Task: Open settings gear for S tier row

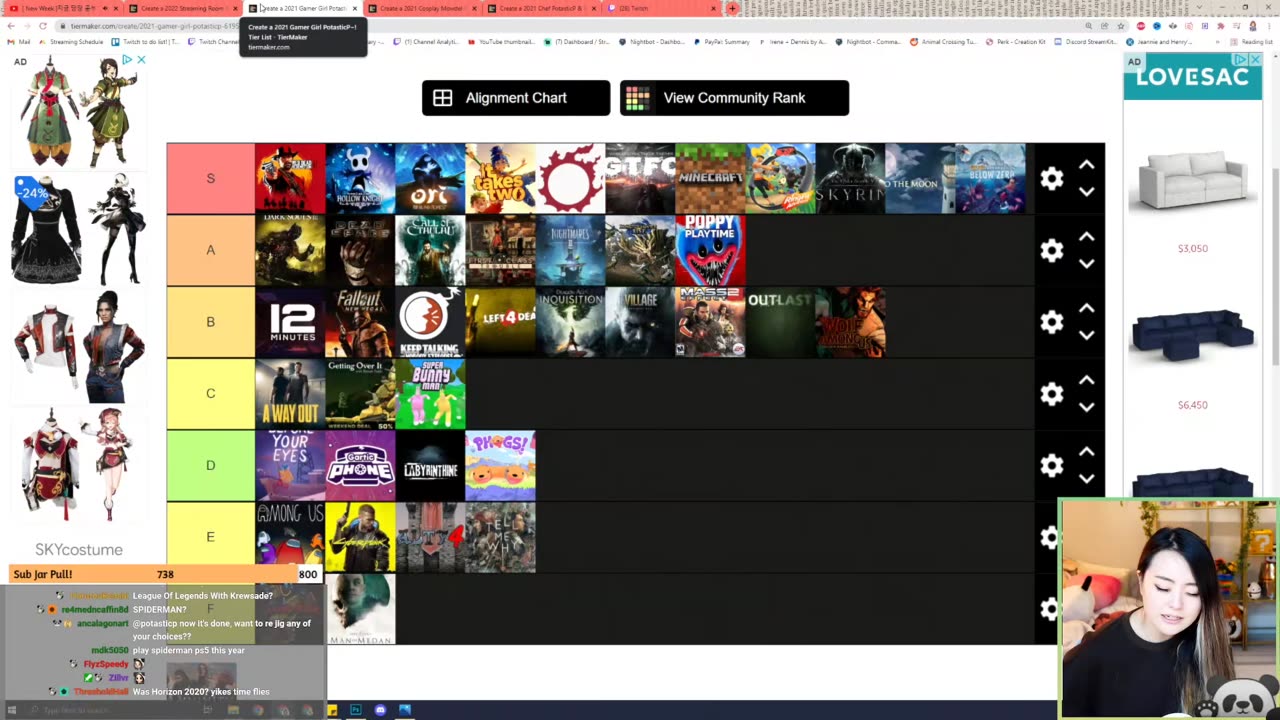Action: tap(1051, 178)
